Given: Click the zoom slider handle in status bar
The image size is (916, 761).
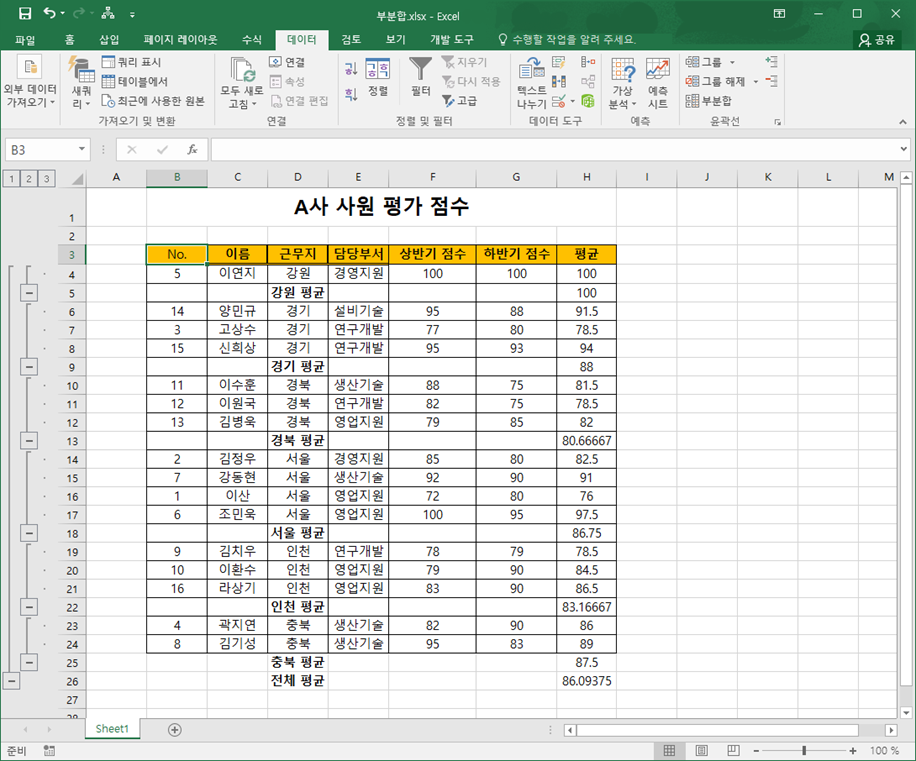Looking at the screenshot, I should point(804,750).
